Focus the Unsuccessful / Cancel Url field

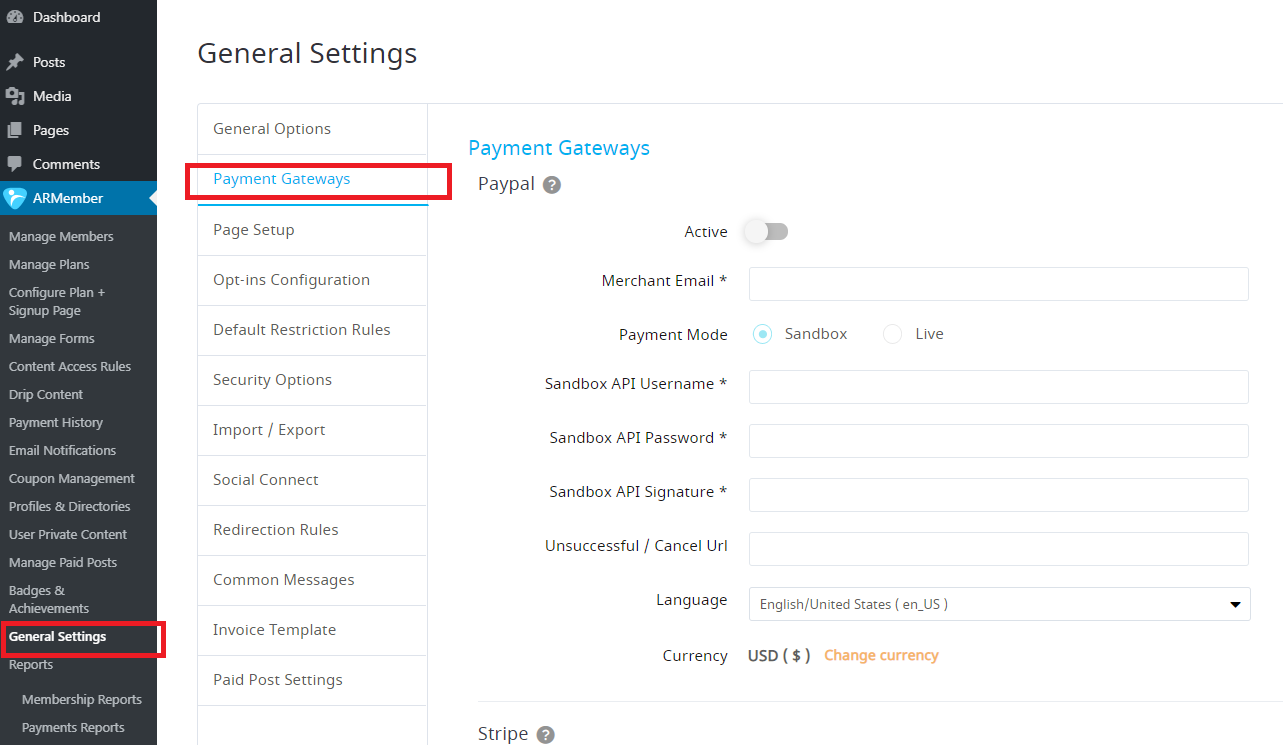click(999, 549)
